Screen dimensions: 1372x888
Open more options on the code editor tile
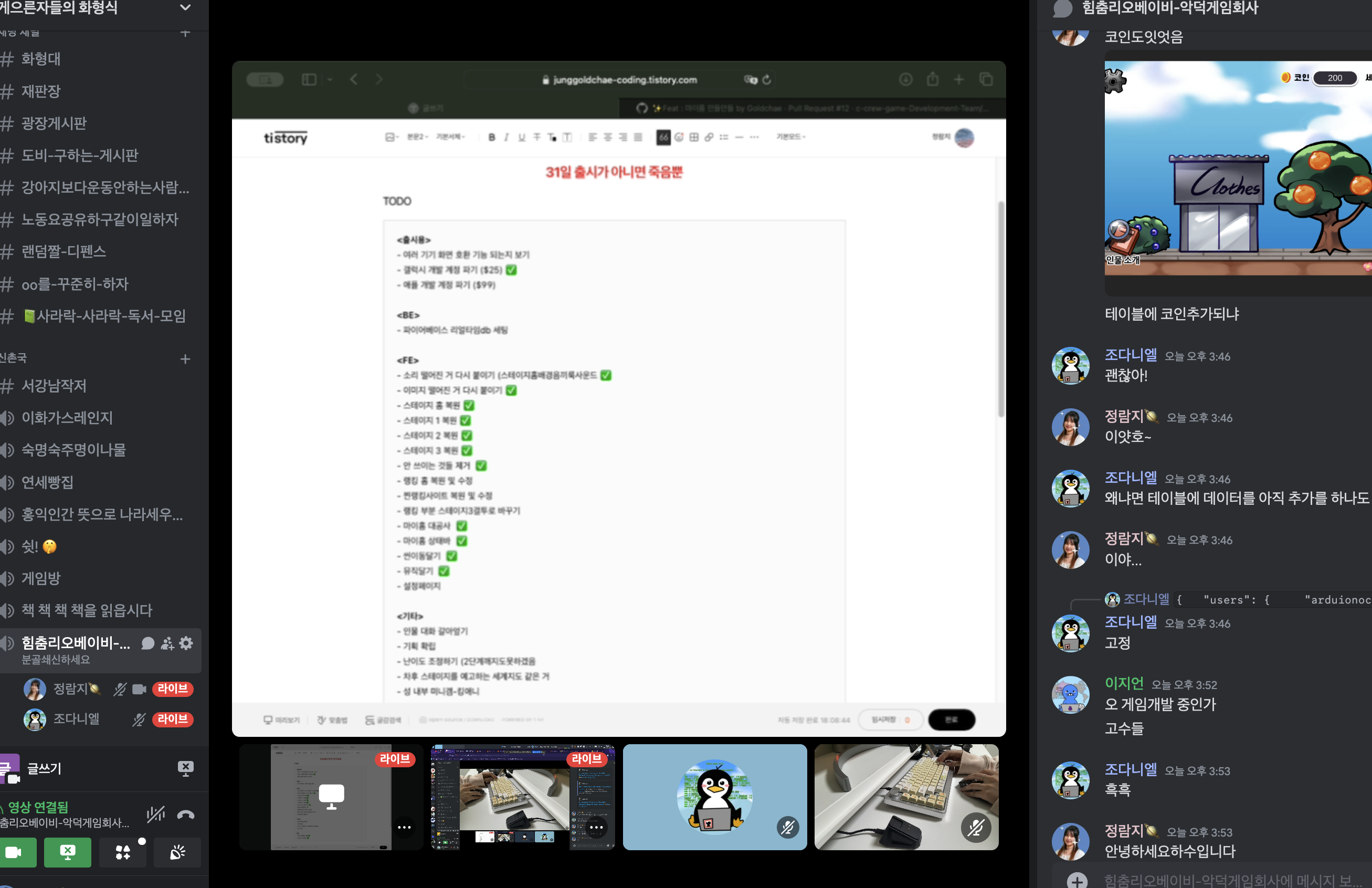pos(596,828)
